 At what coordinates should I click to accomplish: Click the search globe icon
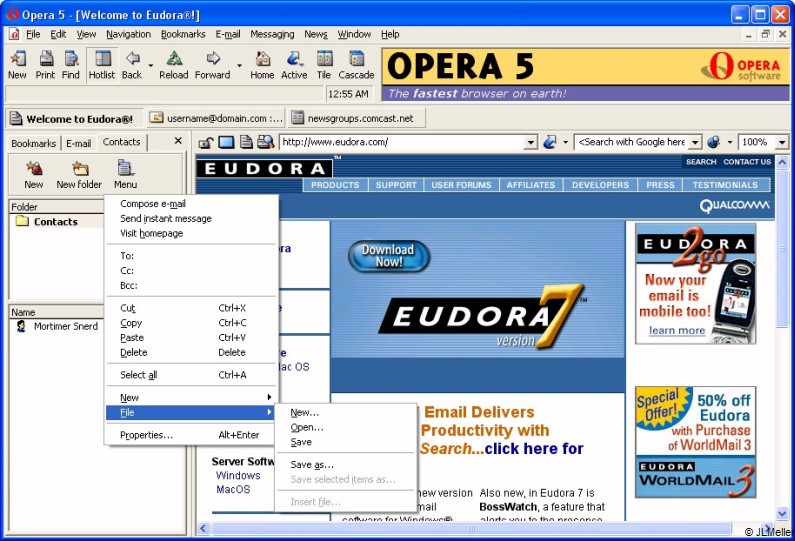click(x=714, y=142)
